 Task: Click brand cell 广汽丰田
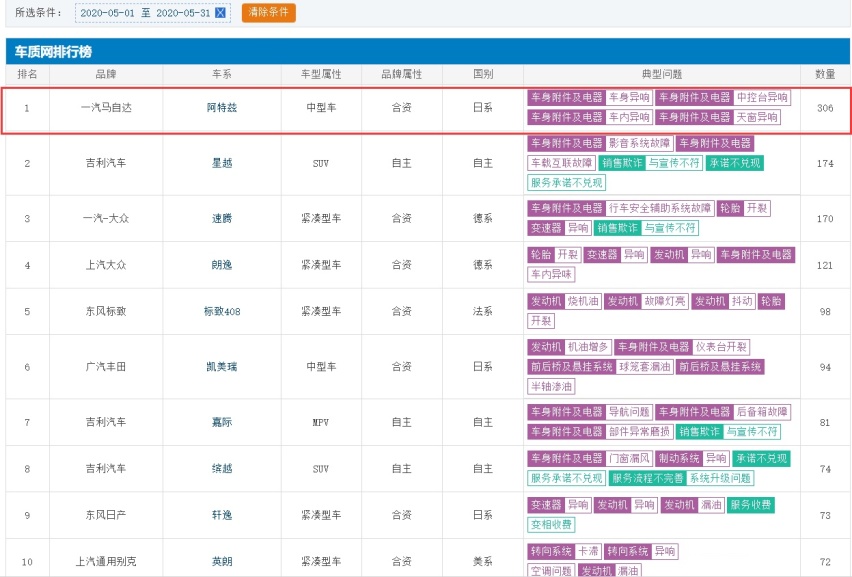click(x=105, y=367)
